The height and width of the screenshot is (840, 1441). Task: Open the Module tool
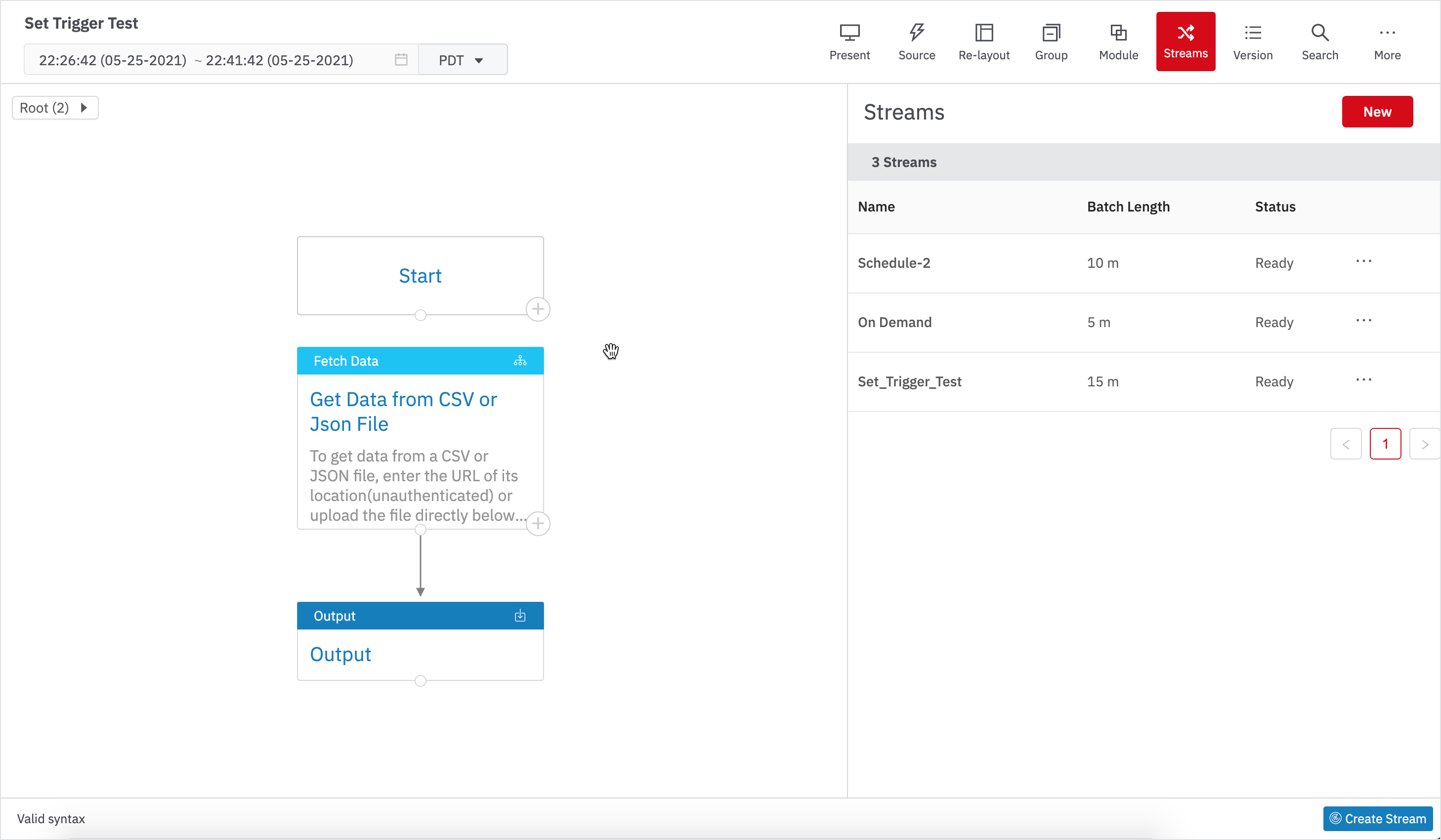tap(1118, 42)
